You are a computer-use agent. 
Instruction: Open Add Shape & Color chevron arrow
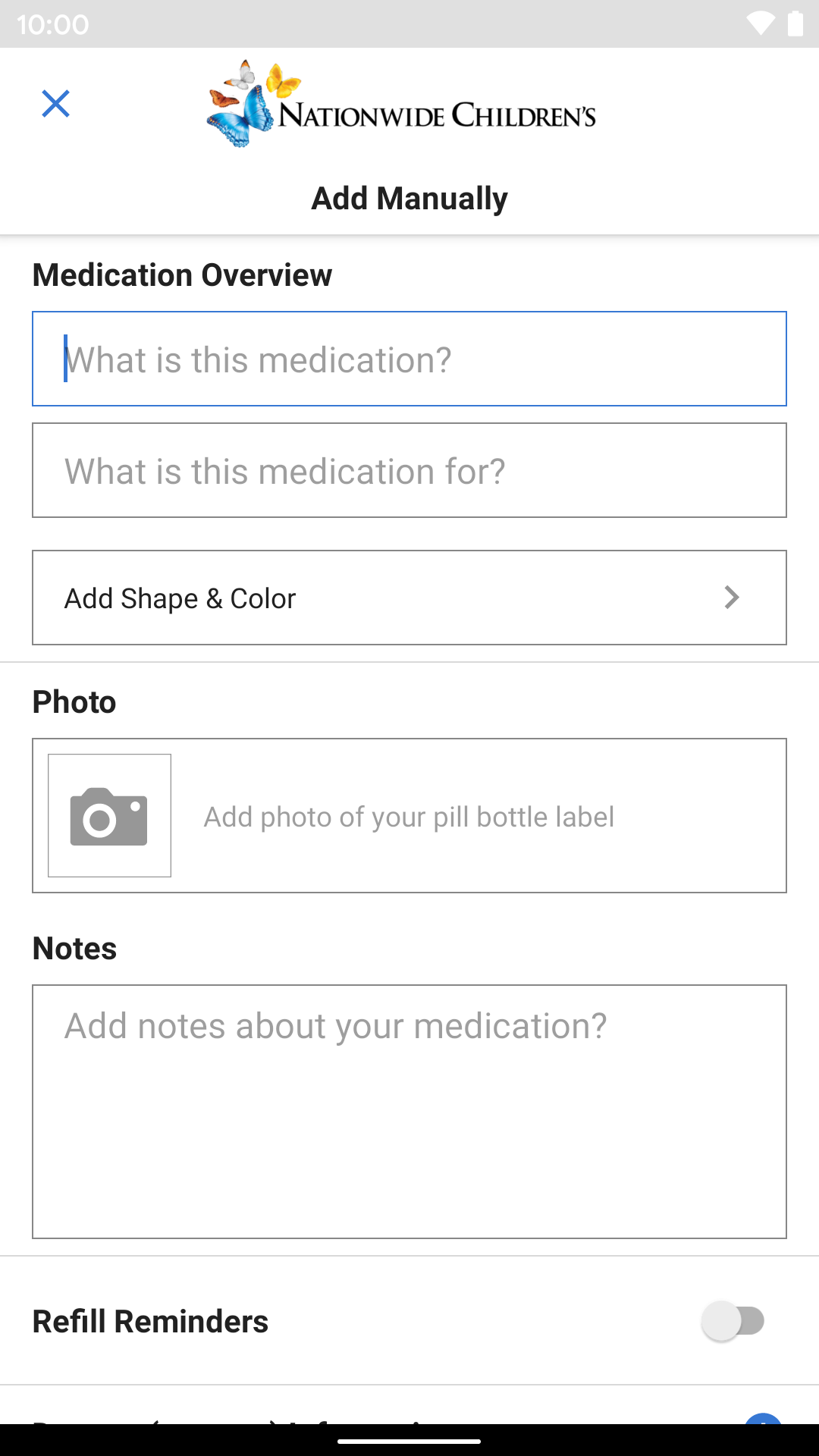(x=731, y=598)
